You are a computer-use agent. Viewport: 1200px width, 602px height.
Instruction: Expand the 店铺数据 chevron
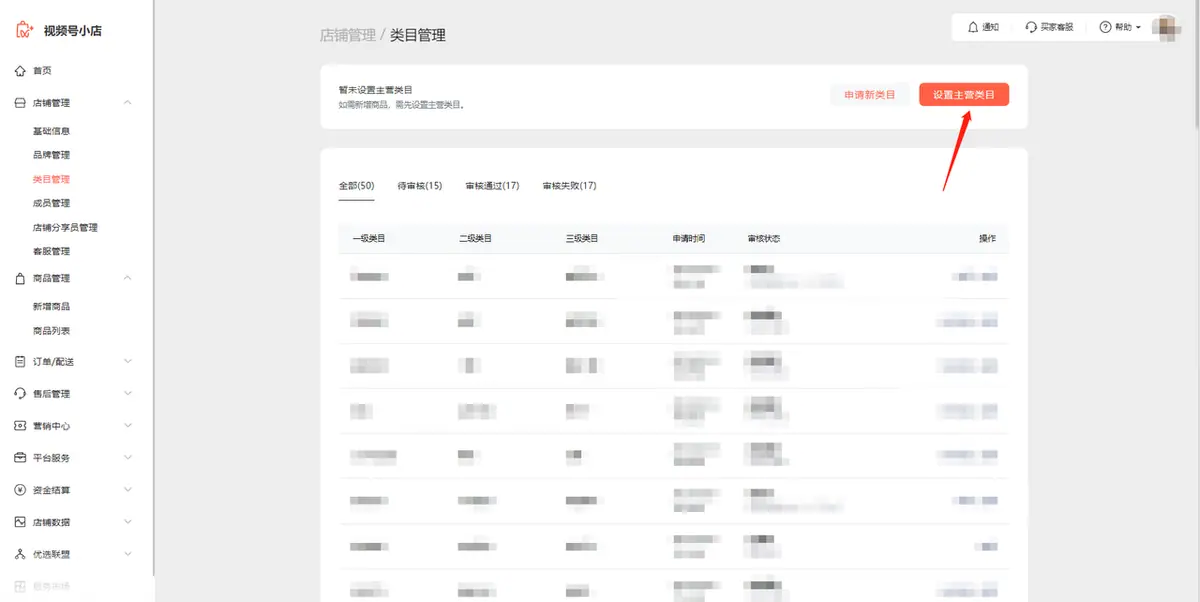(128, 522)
